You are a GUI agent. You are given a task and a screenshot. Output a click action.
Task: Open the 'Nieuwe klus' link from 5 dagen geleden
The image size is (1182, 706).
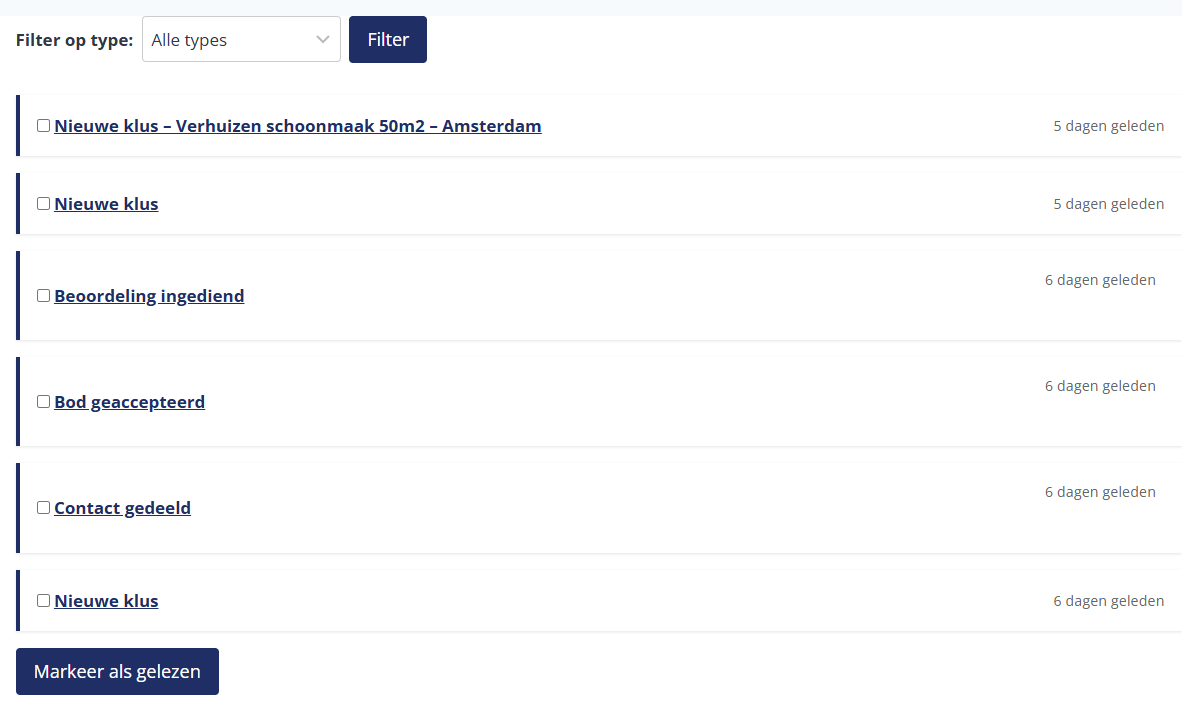pos(106,204)
